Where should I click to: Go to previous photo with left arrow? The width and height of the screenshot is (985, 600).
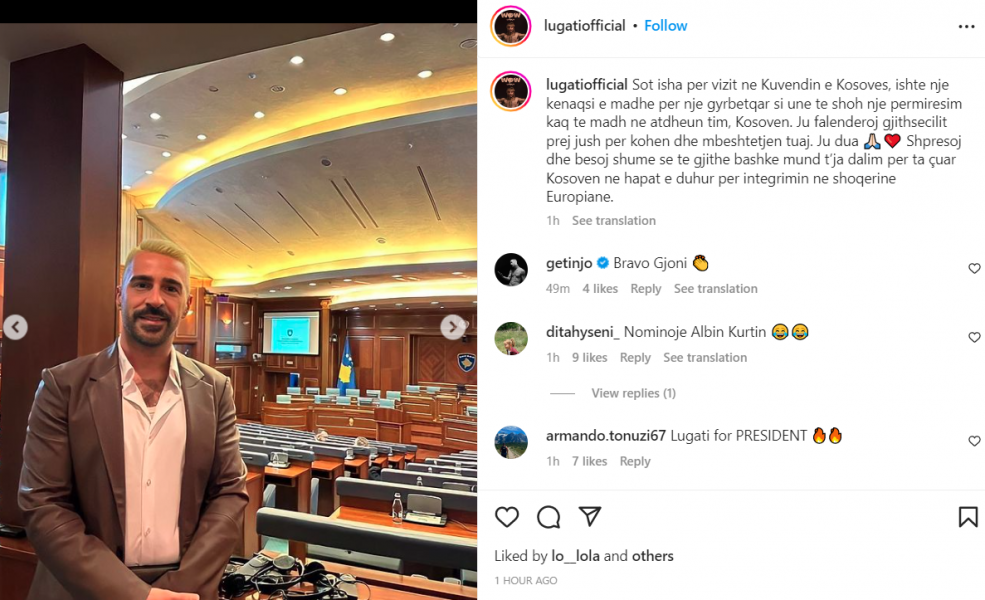(16, 327)
